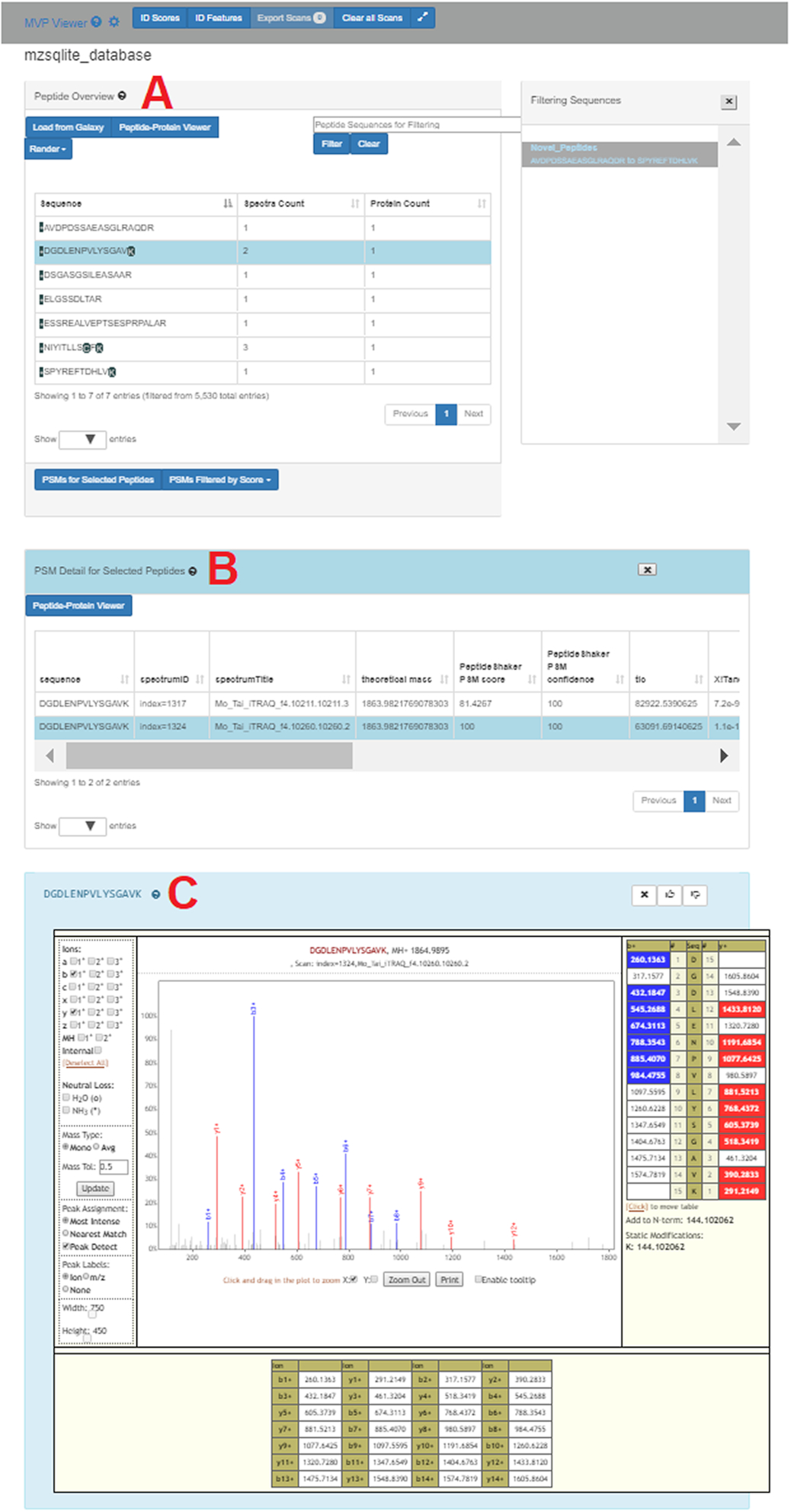
Task: Select the Avg mass type
Action: point(97,1147)
